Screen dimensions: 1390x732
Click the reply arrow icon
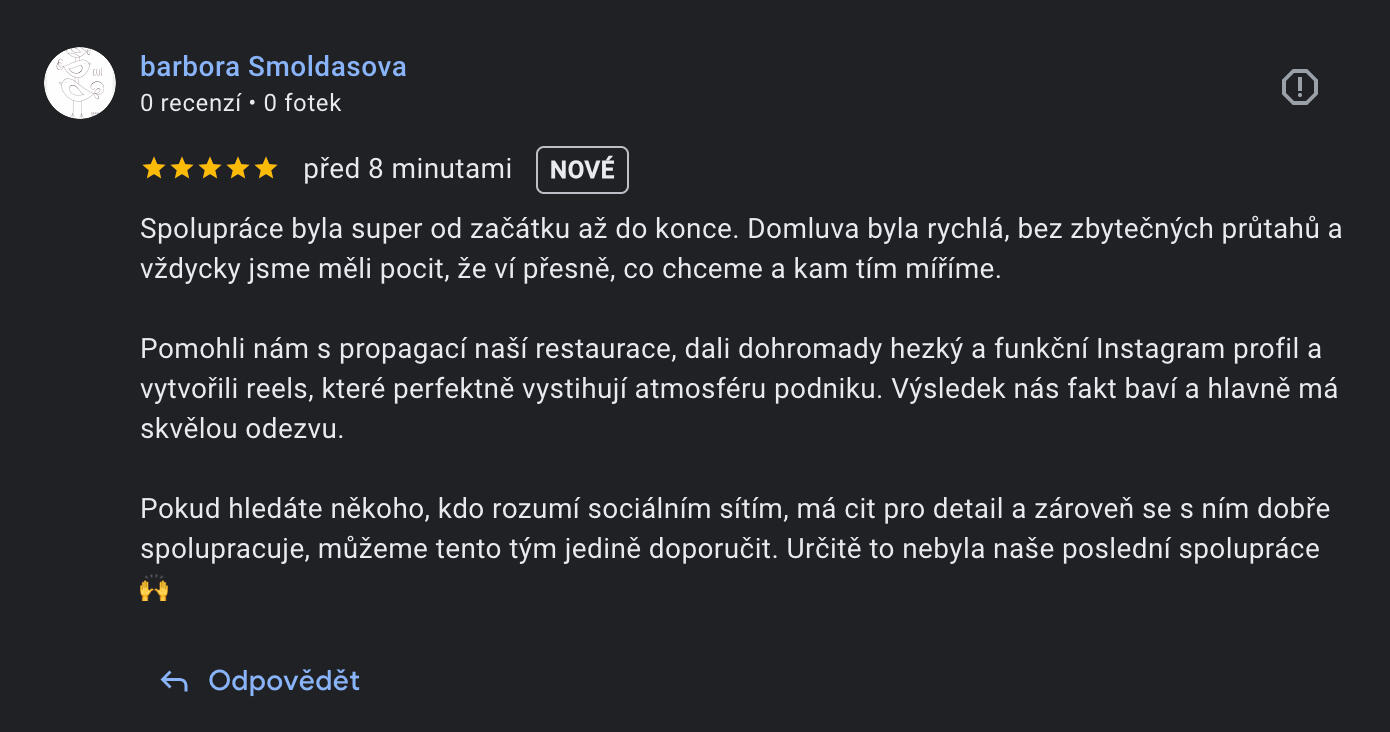tap(174, 682)
